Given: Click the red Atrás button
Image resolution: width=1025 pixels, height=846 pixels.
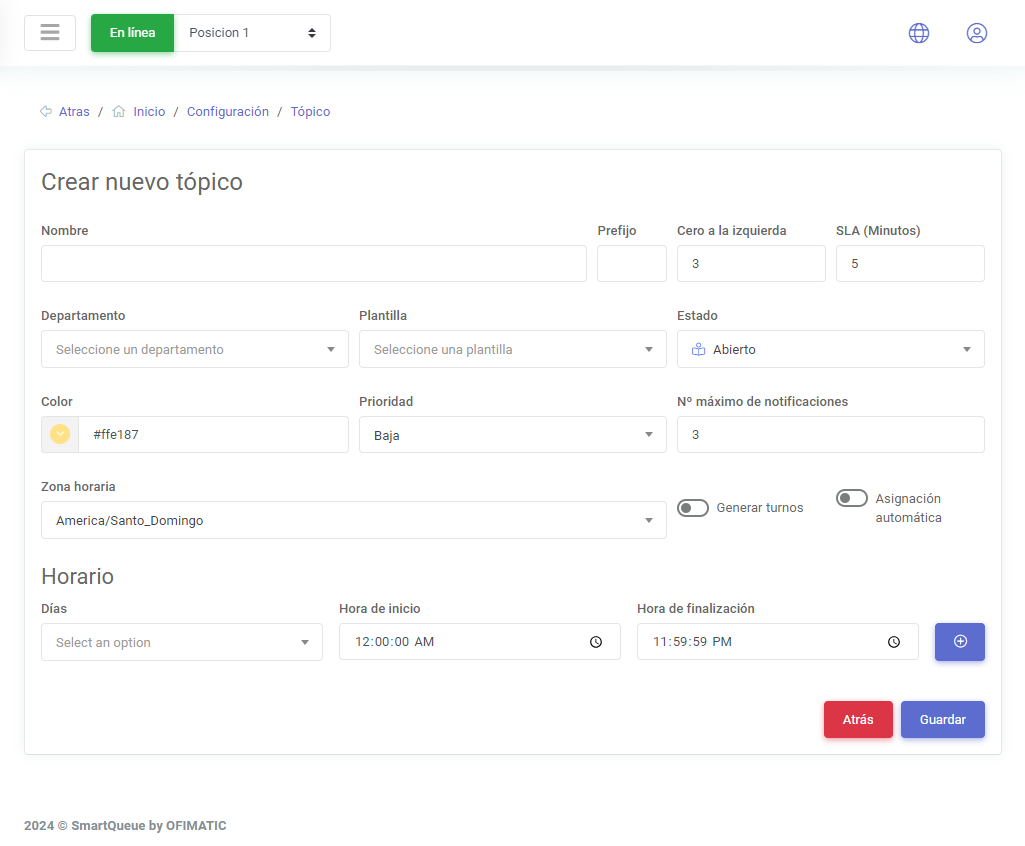Looking at the screenshot, I should coord(857,720).
